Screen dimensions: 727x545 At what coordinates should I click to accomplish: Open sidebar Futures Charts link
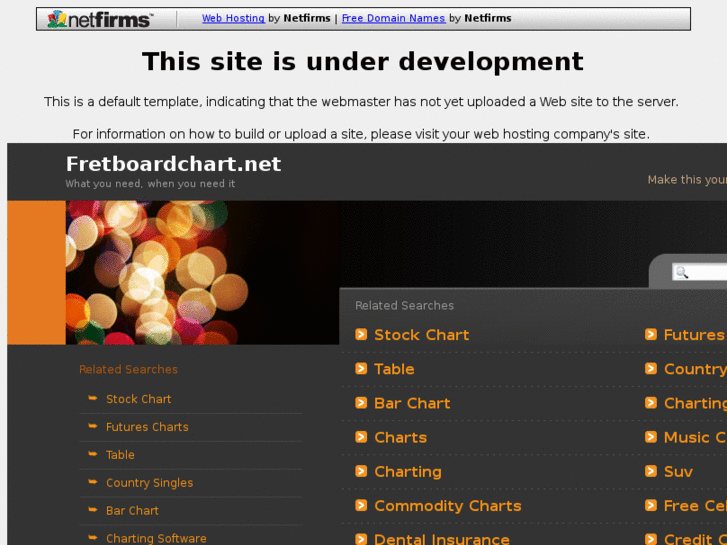(147, 427)
